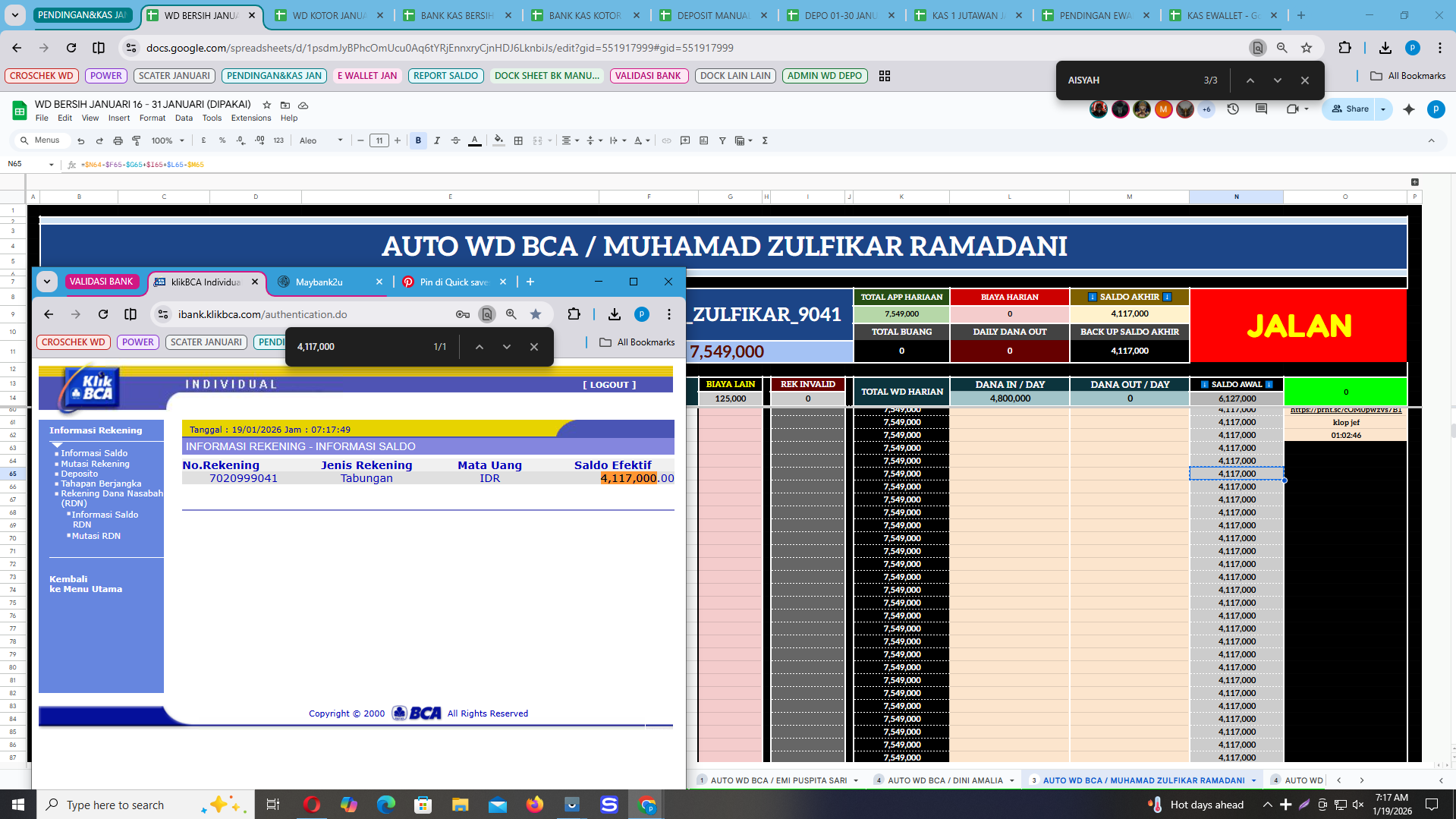Collapse the Sheets toolbar with chevron

click(x=1432, y=140)
